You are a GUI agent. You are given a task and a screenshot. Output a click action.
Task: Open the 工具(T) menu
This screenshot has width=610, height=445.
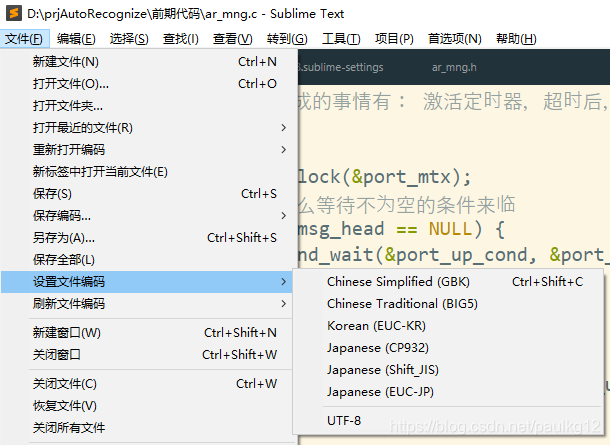click(x=341, y=39)
